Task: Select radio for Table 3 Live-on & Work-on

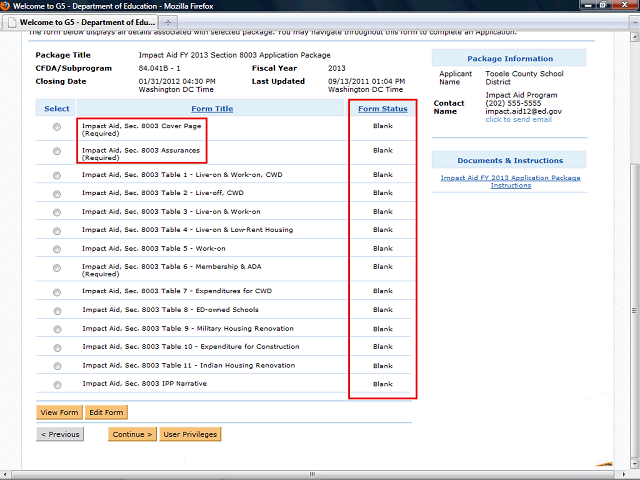Action: (x=57, y=212)
